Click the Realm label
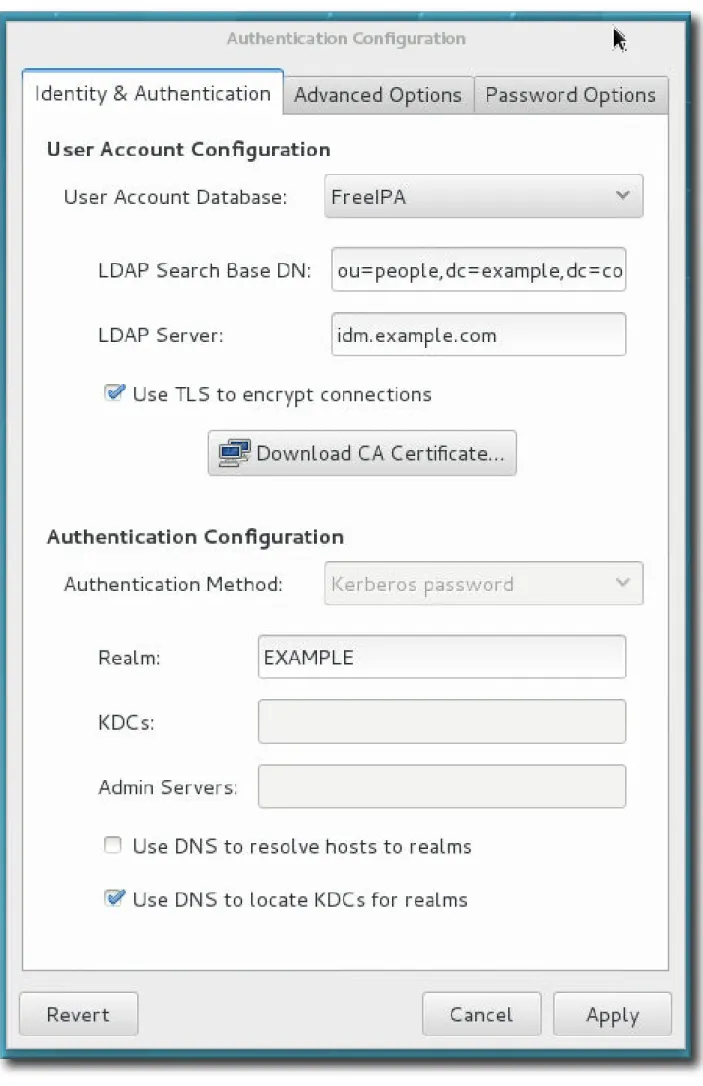The height and width of the screenshot is (1086, 703). click(x=129, y=657)
